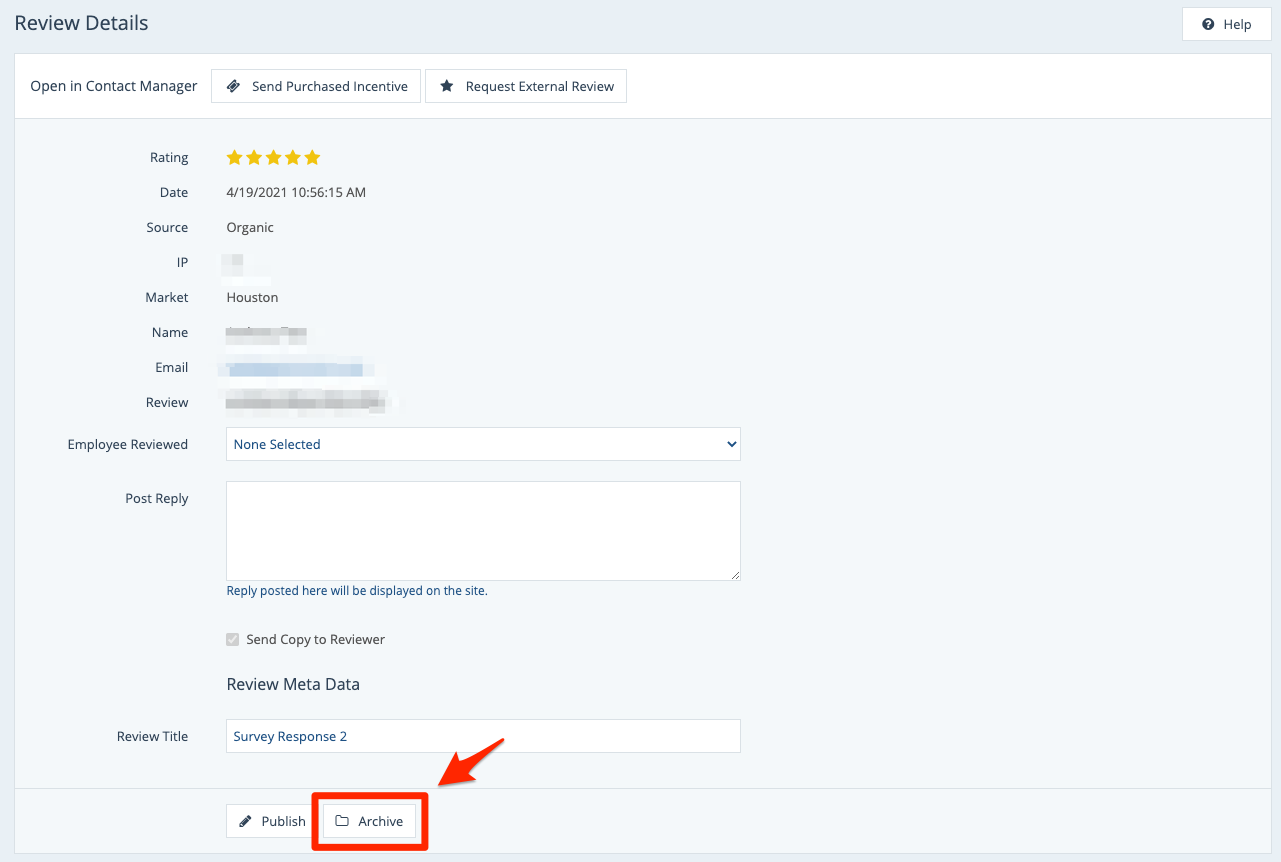The width and height of the screenshot is (1281, 862).
Task: Click the Post Reply textarea resize handle
Action: [x=735, y=575]
